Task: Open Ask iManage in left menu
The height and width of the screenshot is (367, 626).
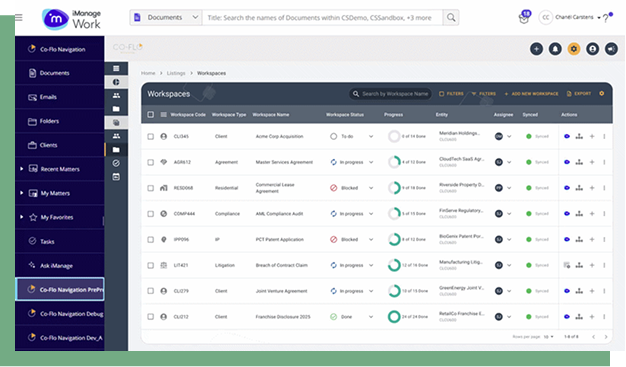Action: [59, 266]
